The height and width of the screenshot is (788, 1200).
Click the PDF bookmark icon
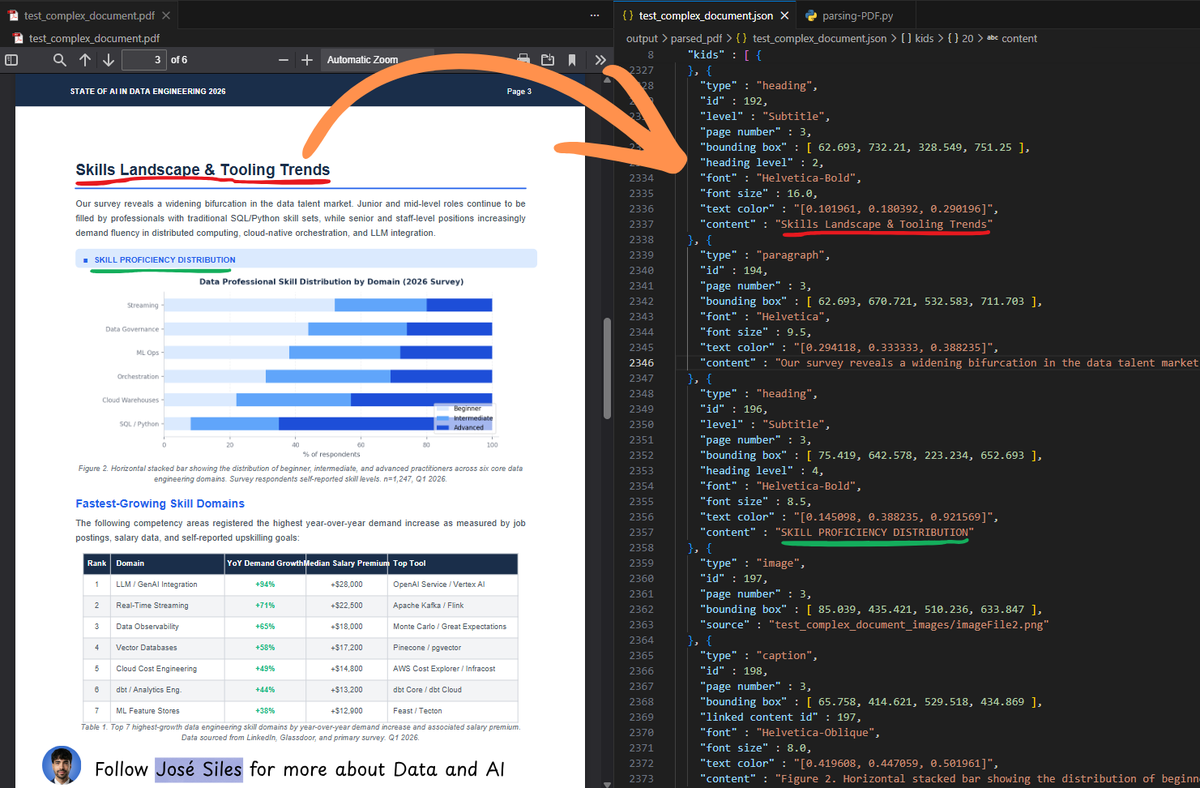point(572,60)
